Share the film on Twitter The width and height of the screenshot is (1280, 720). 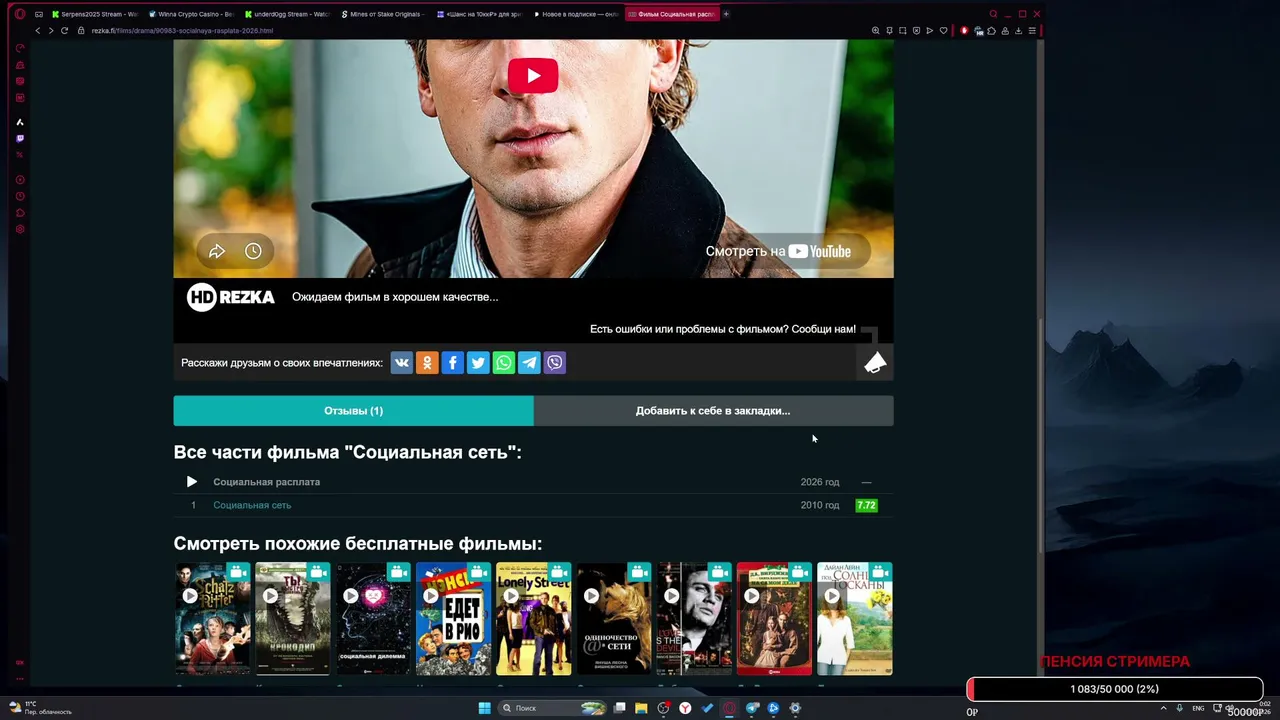[x=478, y=363]
